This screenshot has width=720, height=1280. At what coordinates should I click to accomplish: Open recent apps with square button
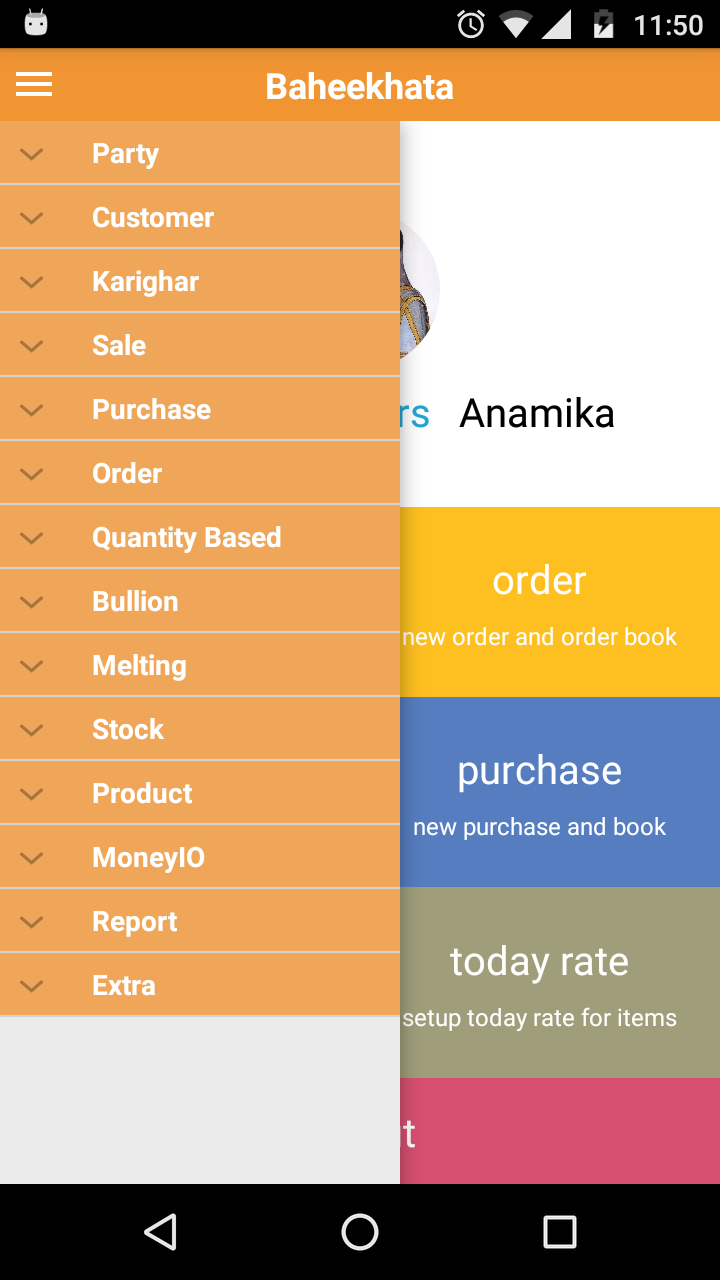coord(559,1232)
